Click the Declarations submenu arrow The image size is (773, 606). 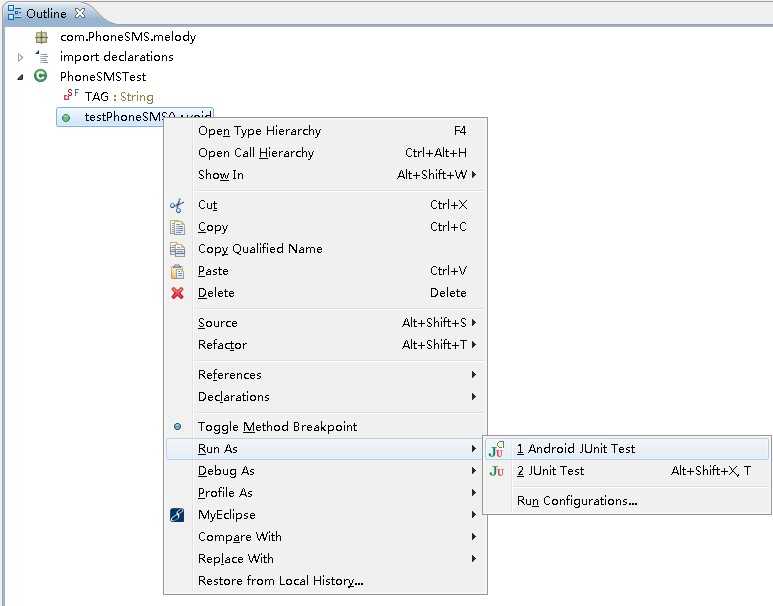[x=474, y=396]
